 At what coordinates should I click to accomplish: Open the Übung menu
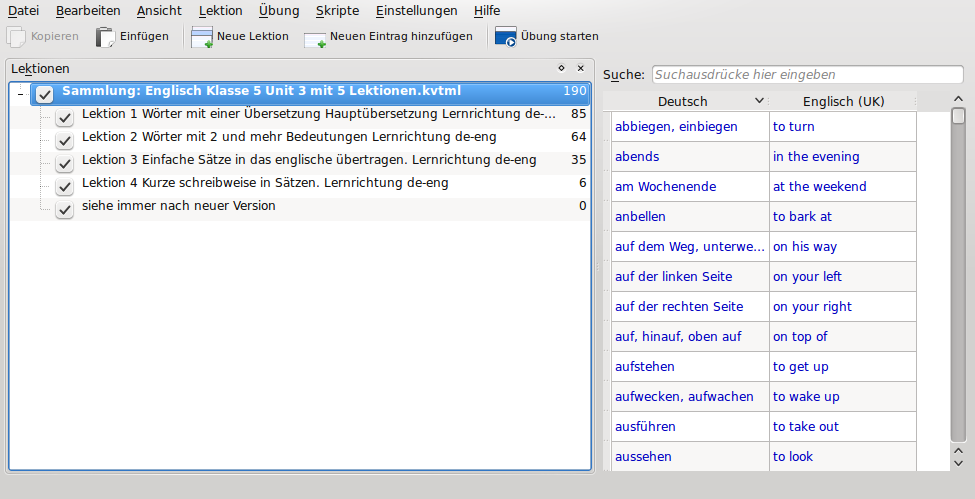(x=279, y=11)
